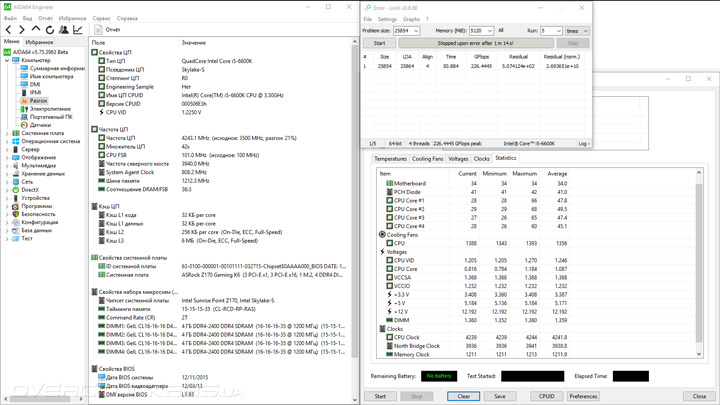
Task: Click the Report page icon in toolbar
Action: pos(98,30)
